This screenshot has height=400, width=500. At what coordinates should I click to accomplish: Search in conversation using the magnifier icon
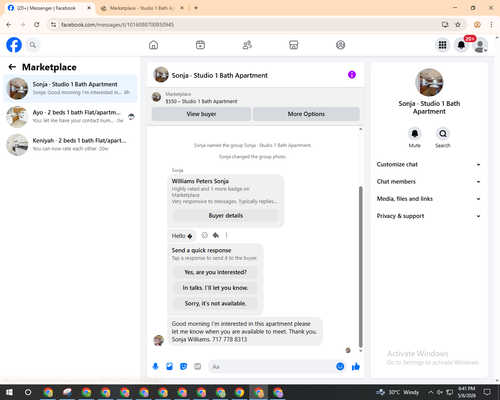[x=443, y=134]
